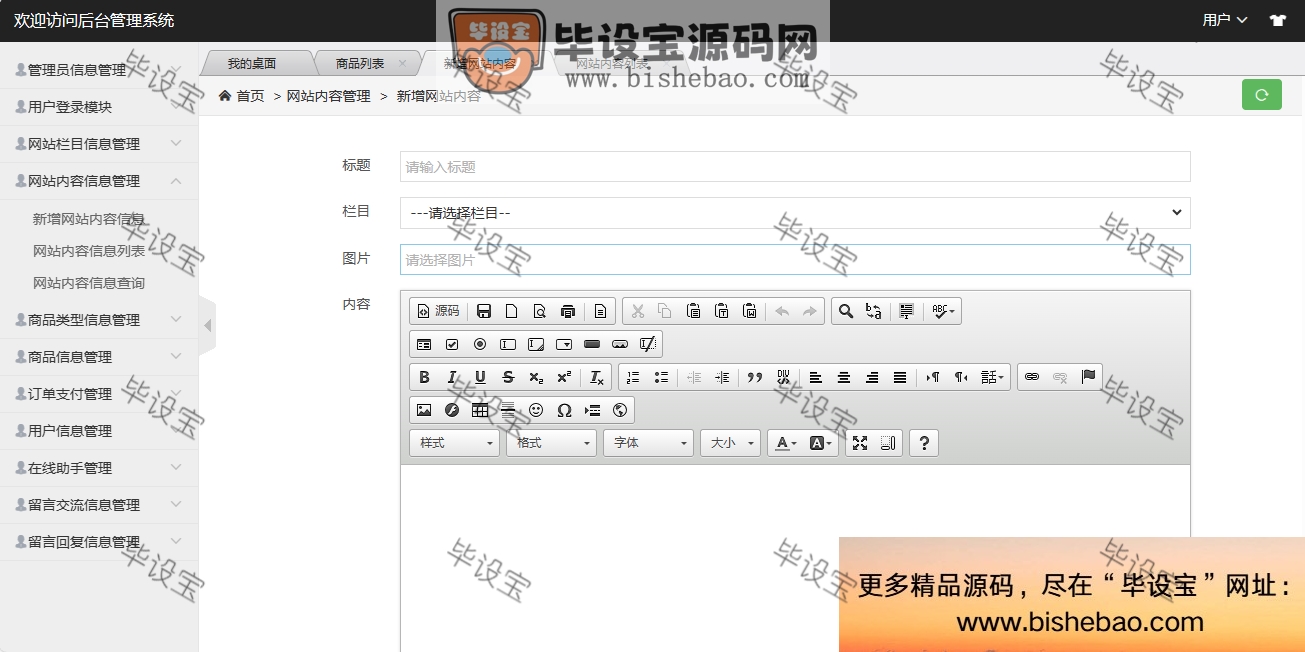The width and height of the screenshot is (1305, 652).
Task: Print the editor content
Action: pos(568,311)
